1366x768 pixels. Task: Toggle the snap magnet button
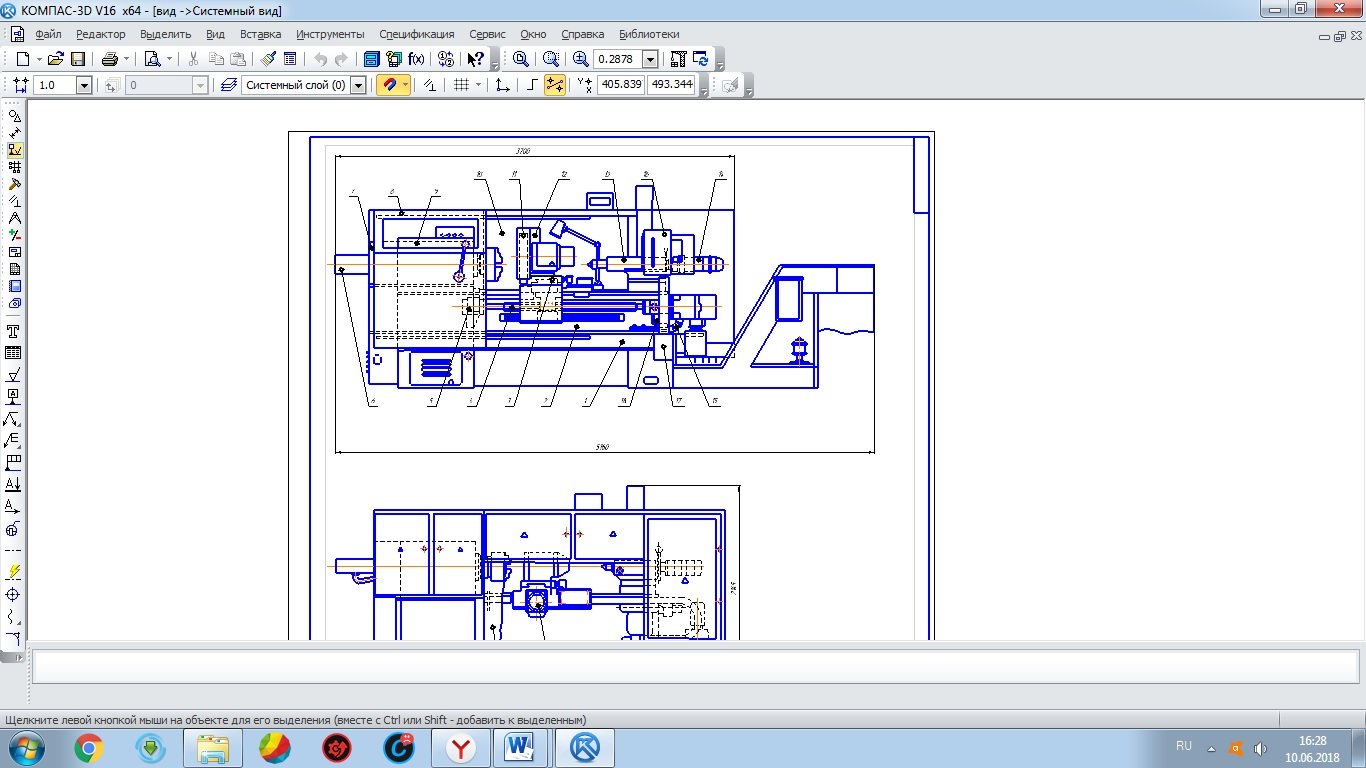coord(388,85)
